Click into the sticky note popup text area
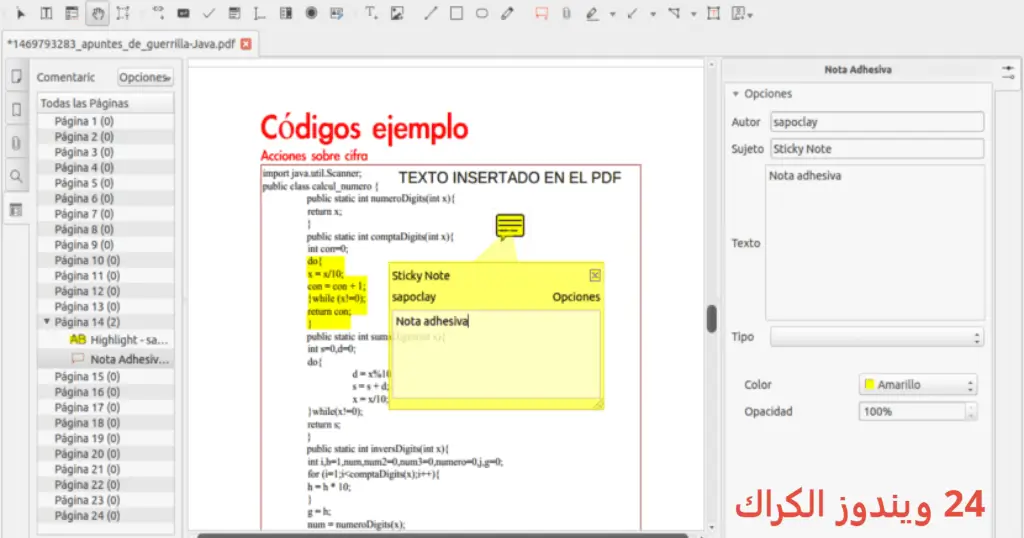This screenshot has width=1024, height=538. pyautogui.click(x=496, y=354)
